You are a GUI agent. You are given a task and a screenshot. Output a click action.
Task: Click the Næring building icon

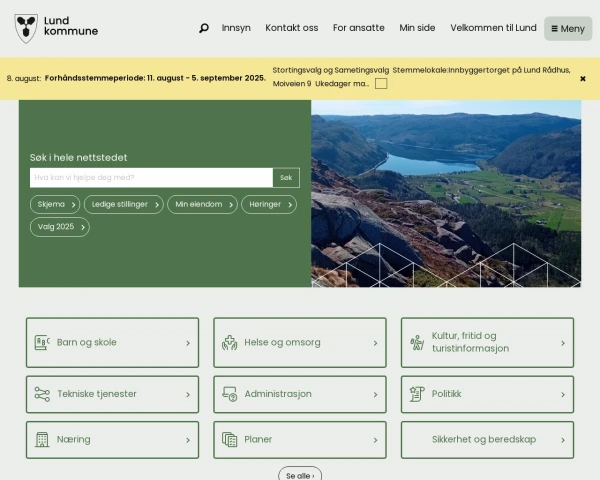42,439
